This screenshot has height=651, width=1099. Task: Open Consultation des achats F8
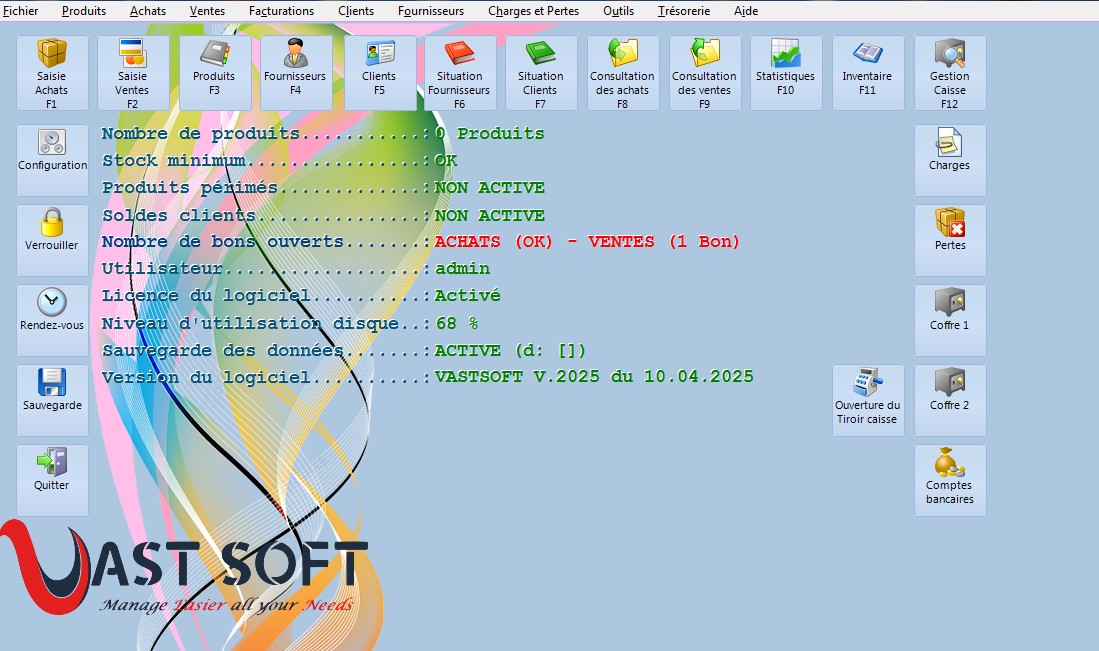pyautogui.click(x=622, y=73)
